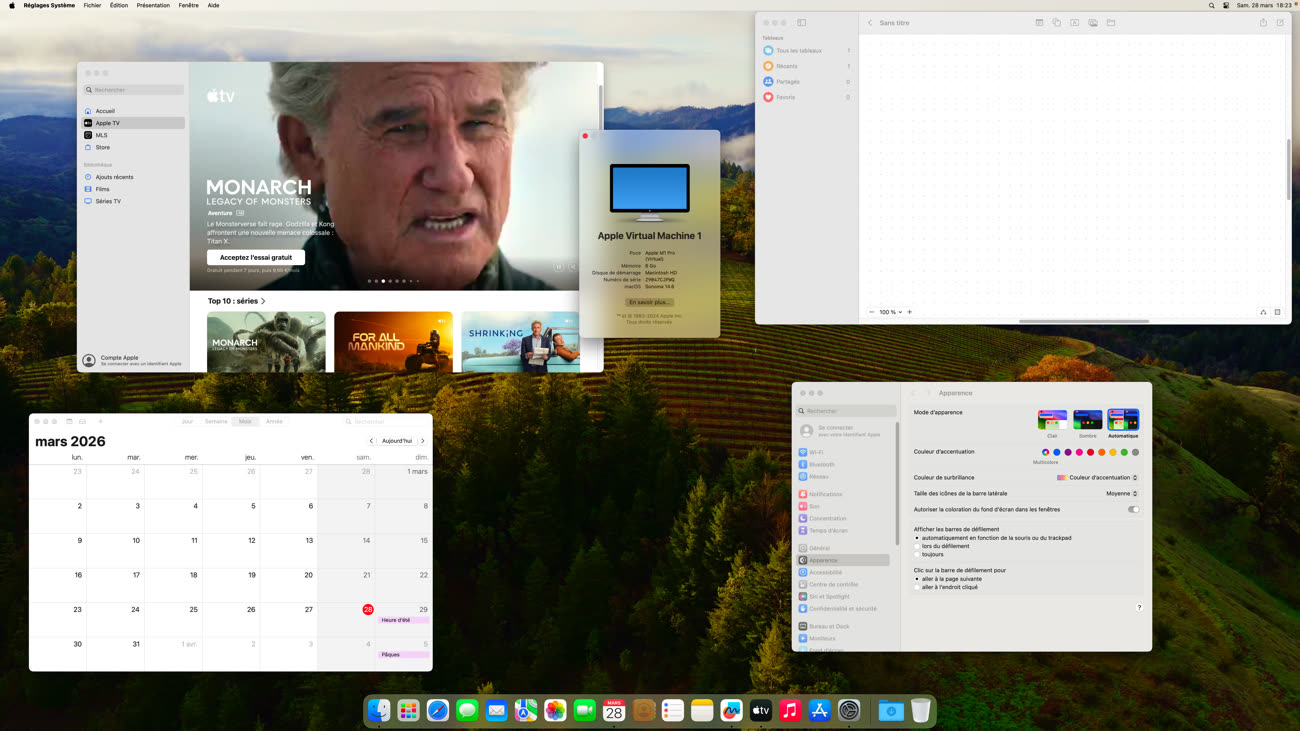Image resolution: width=1300 pixels, height=731 pixels.
Task: Open the Freeform media insert tool
Action: [1093, 23]
